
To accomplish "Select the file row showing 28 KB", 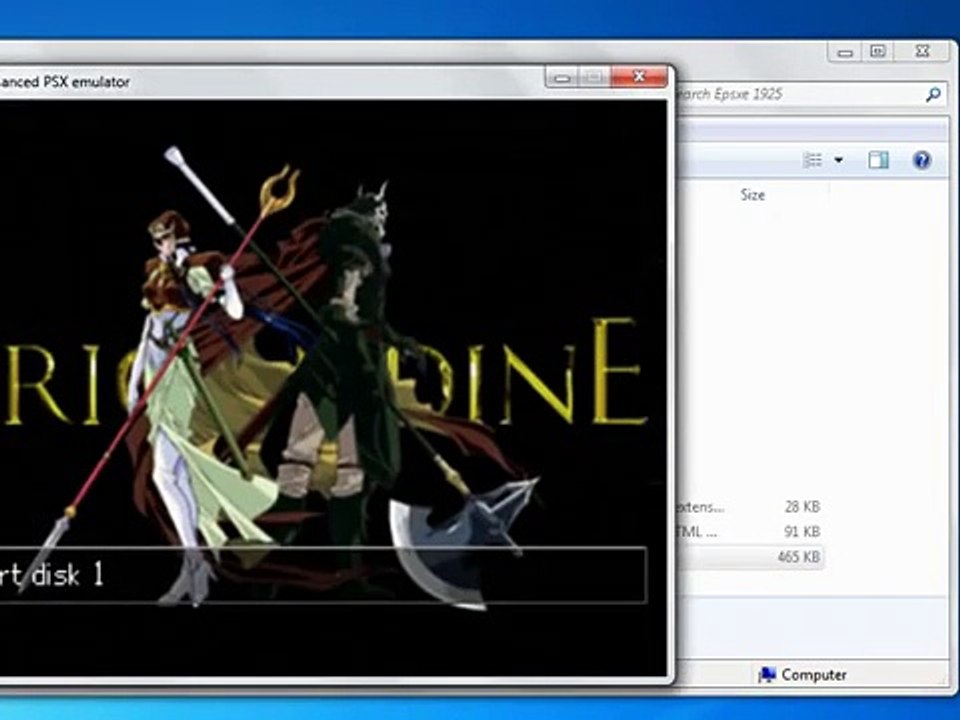I will 750,507.
